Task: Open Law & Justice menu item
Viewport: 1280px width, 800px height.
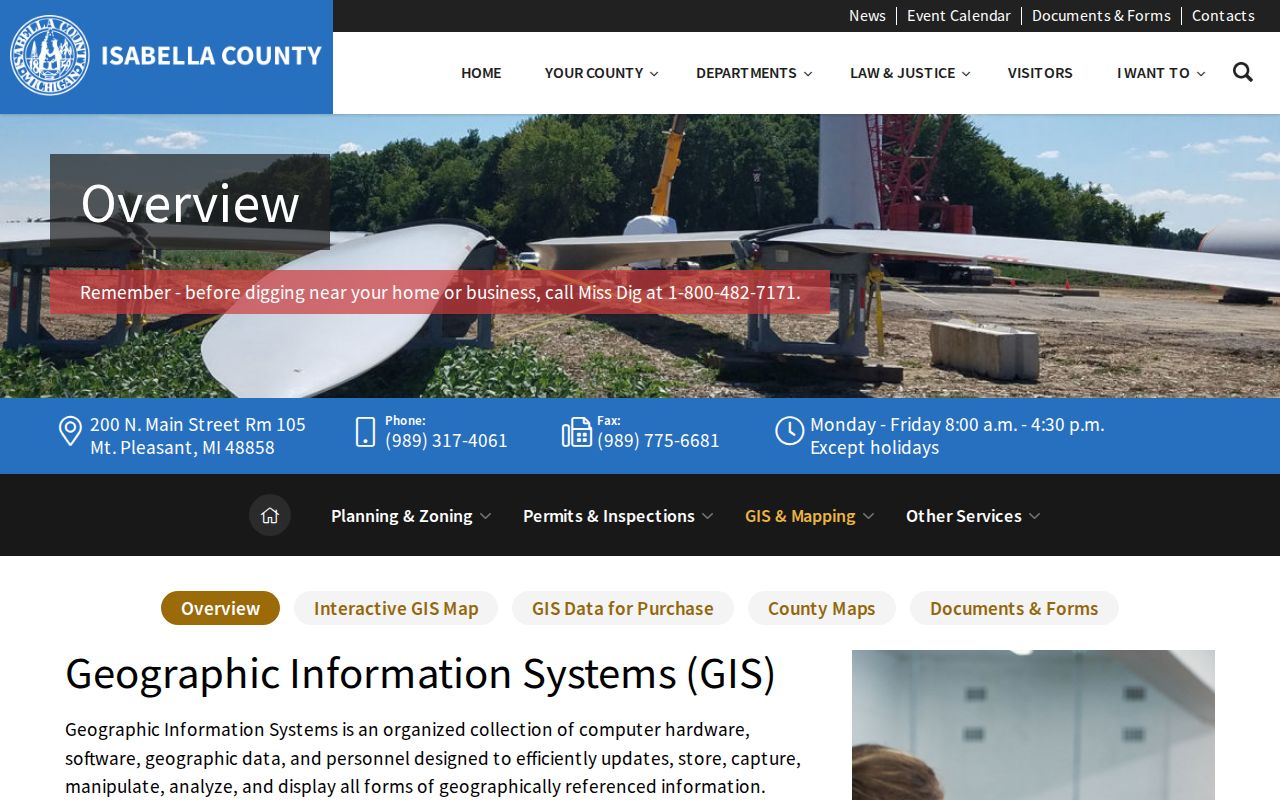Action: [x=903, y=73]
